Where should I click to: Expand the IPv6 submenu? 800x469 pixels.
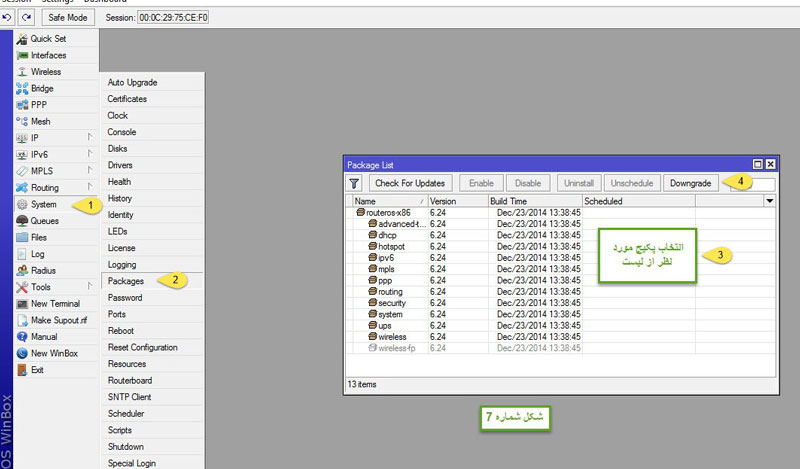56,155
